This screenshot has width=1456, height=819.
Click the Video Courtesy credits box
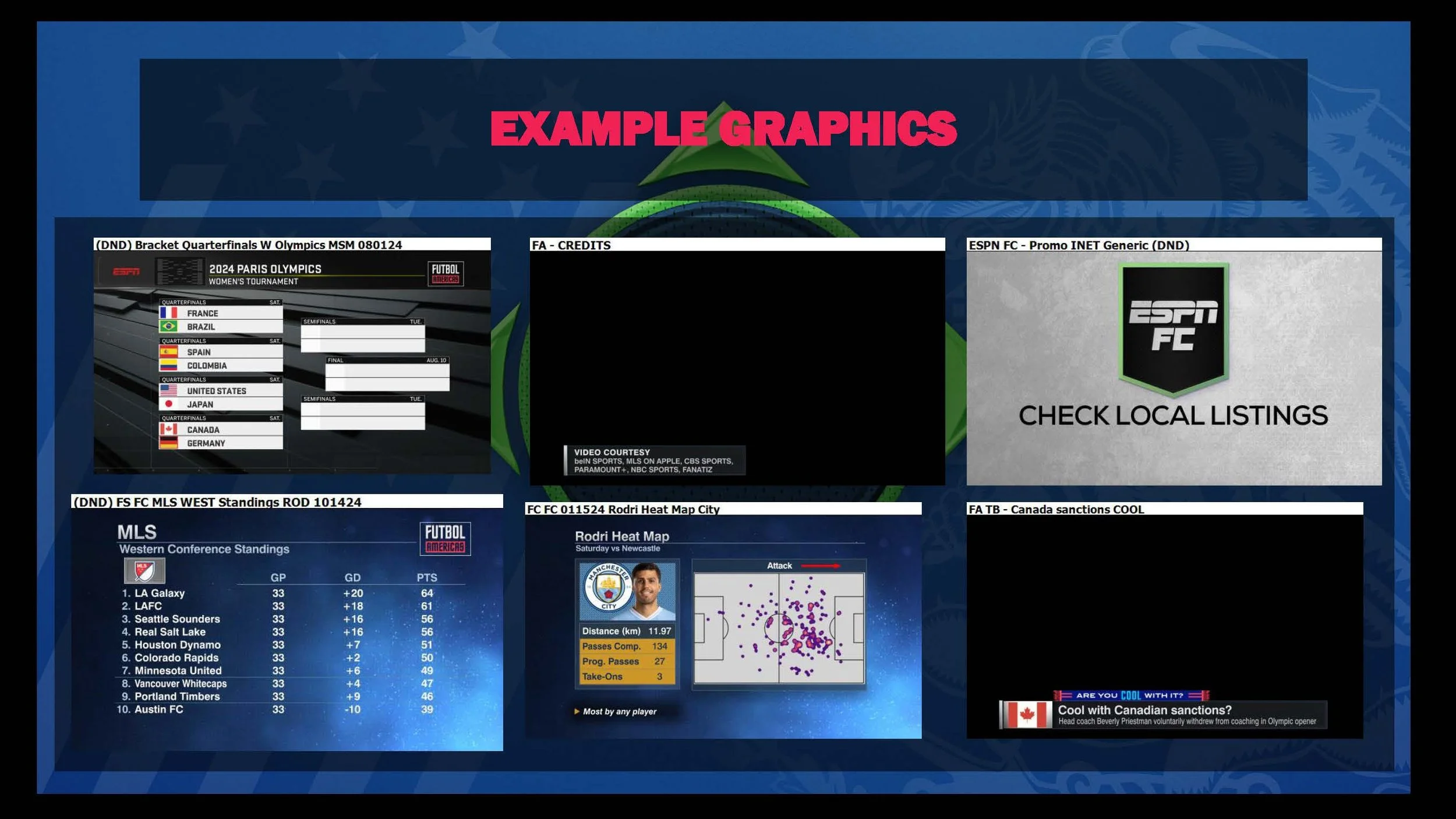tap(654, 461)
